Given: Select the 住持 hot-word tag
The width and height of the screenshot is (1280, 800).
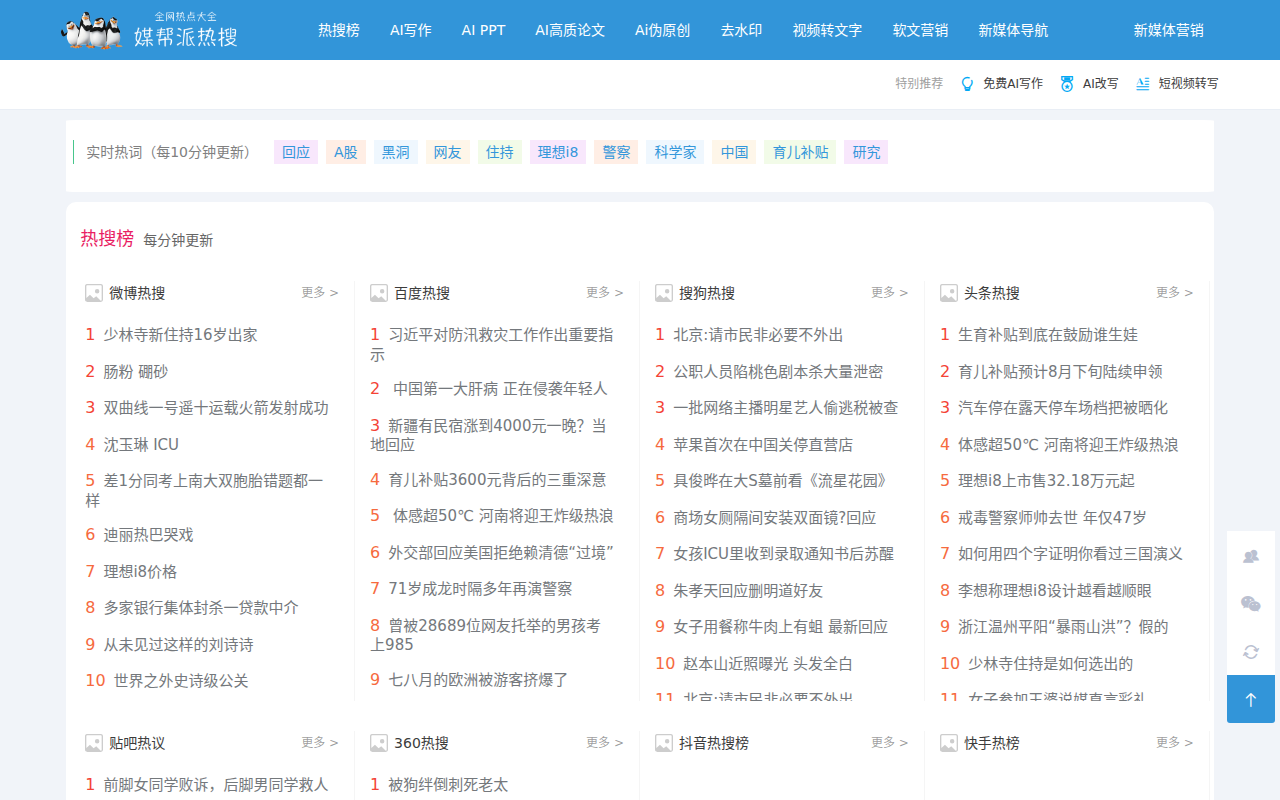Looking at the screenshot, I should point(500,152).
